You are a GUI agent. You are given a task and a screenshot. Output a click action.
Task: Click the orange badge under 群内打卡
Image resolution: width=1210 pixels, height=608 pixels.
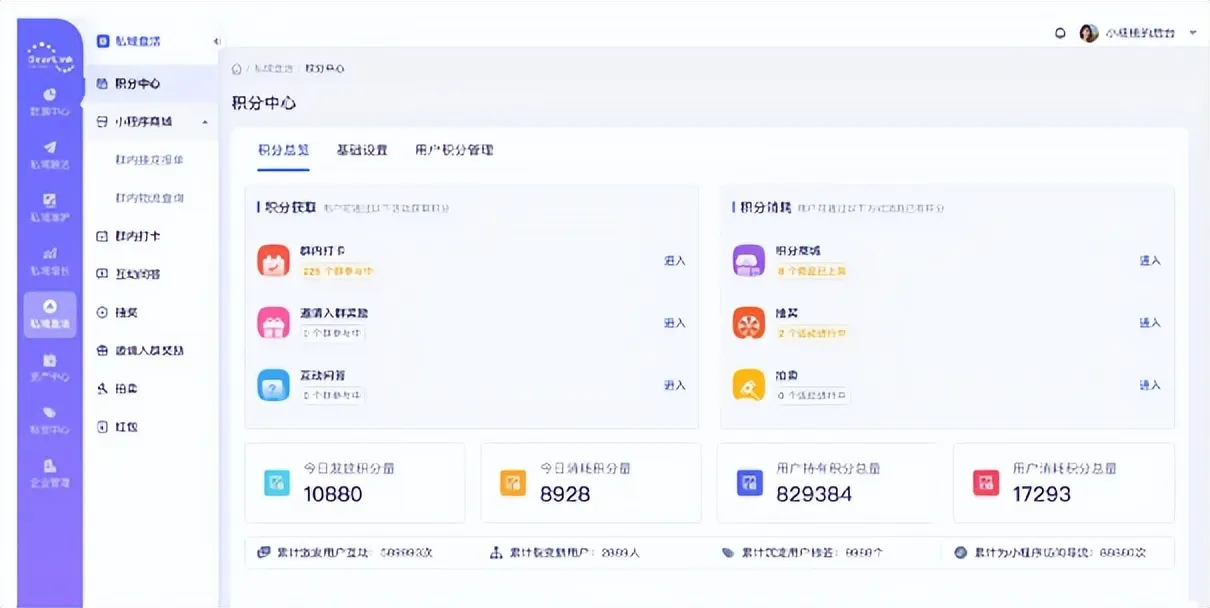337,270
